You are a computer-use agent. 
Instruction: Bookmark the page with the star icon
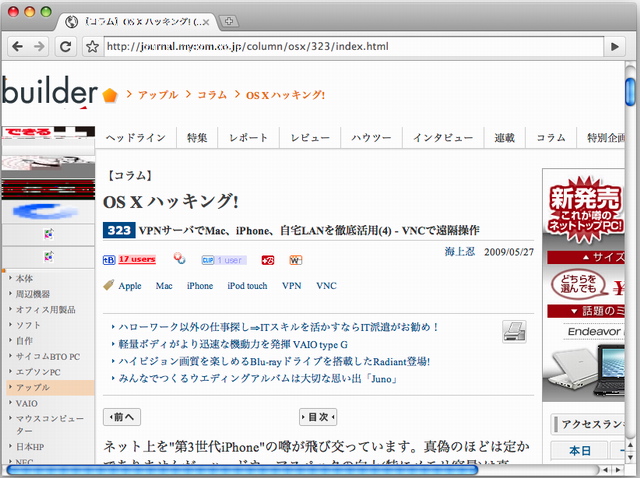93,47
